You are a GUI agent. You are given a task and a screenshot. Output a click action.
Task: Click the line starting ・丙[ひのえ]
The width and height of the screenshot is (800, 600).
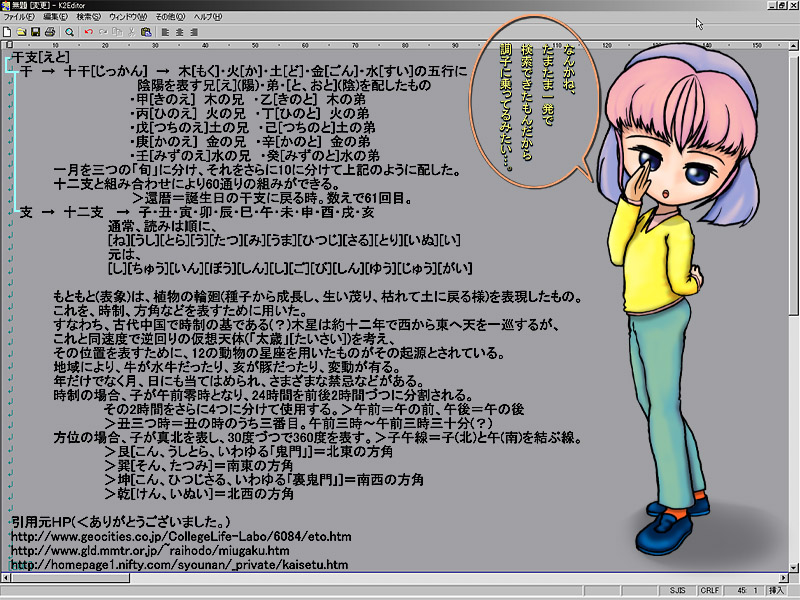(x=249, y=113)
